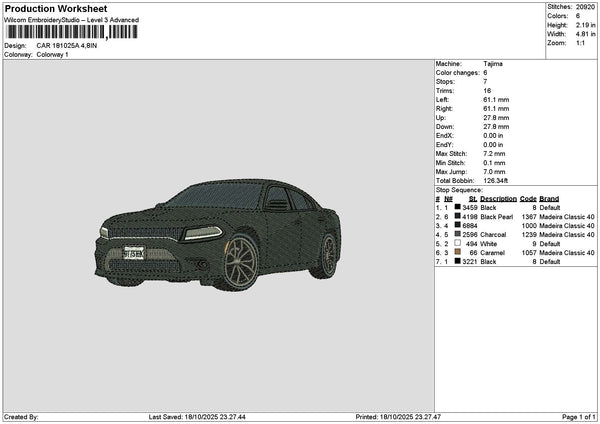The width and height of the screenshot is (600, 424).
Task: Click the embroidered car design preview
Action: pos(218,235)
